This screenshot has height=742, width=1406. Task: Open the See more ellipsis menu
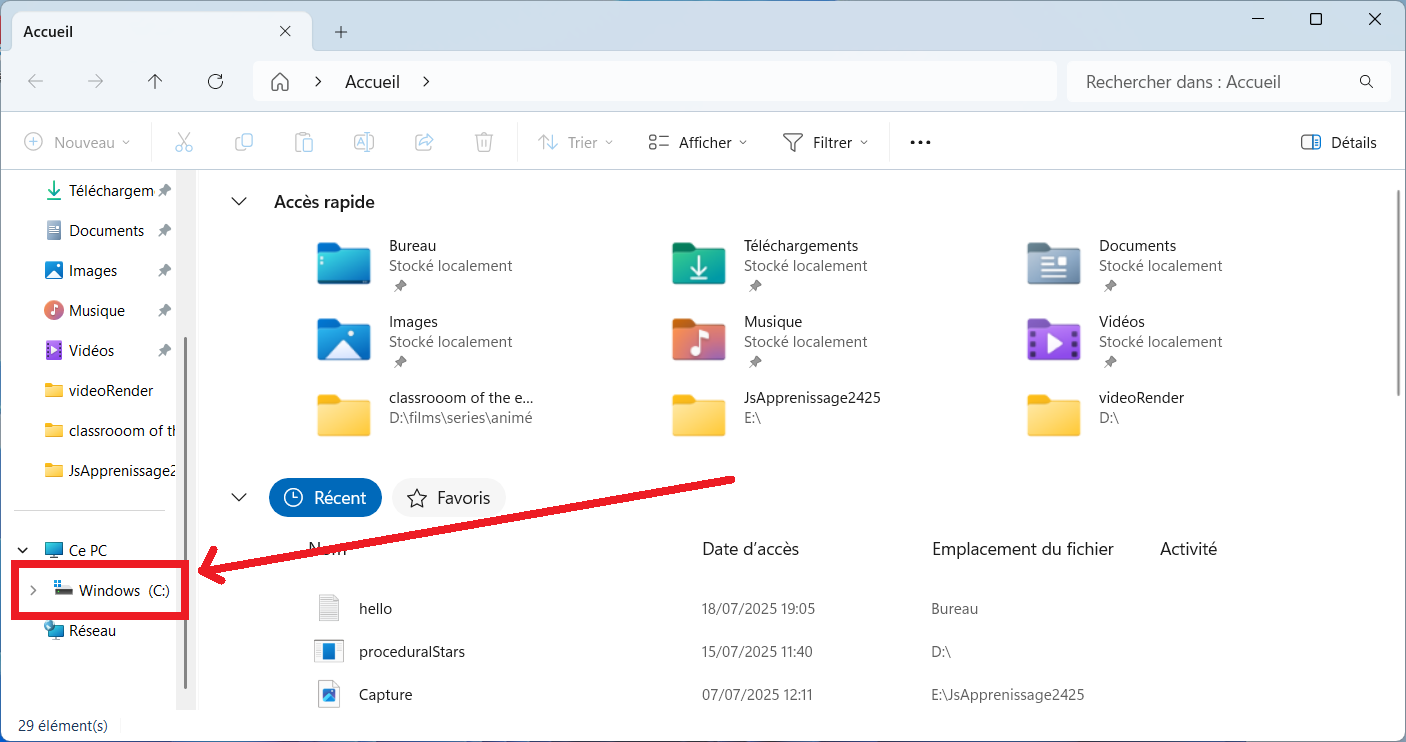point(920,143)
